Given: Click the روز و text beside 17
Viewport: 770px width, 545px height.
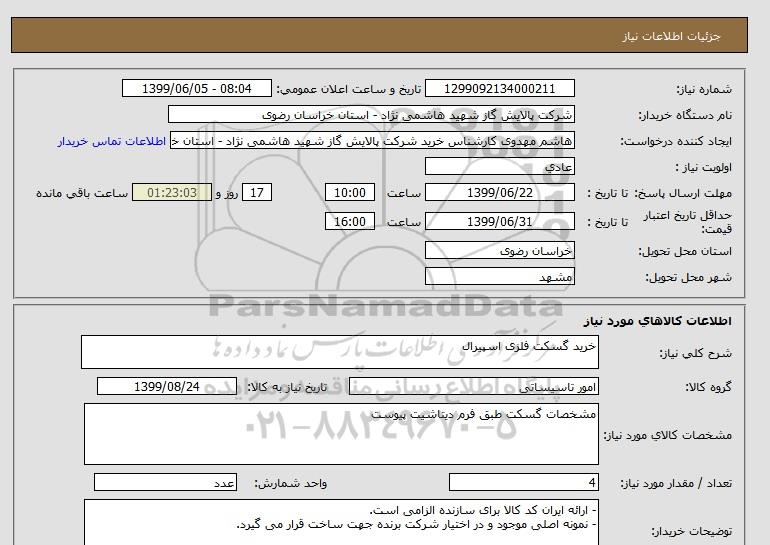Looking at the screenshot, I should tap(227, 193).
